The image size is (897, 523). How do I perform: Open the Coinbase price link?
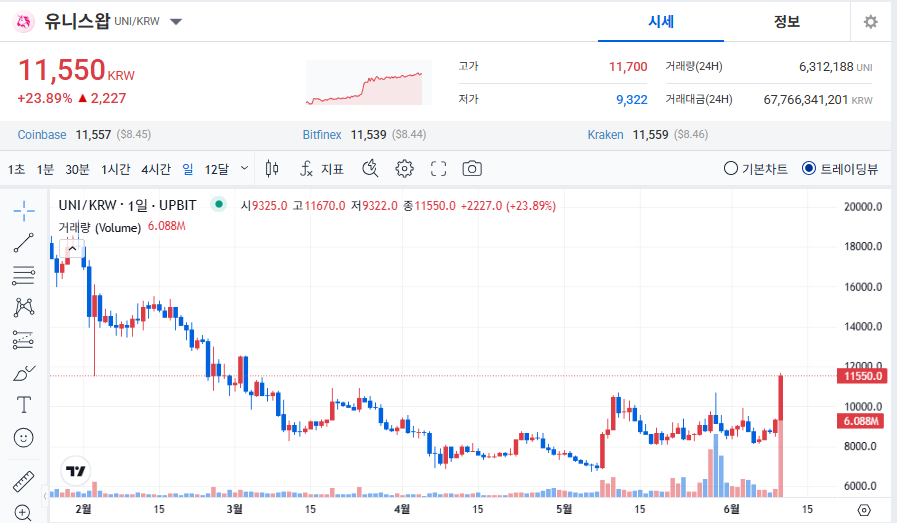(42, 135)
